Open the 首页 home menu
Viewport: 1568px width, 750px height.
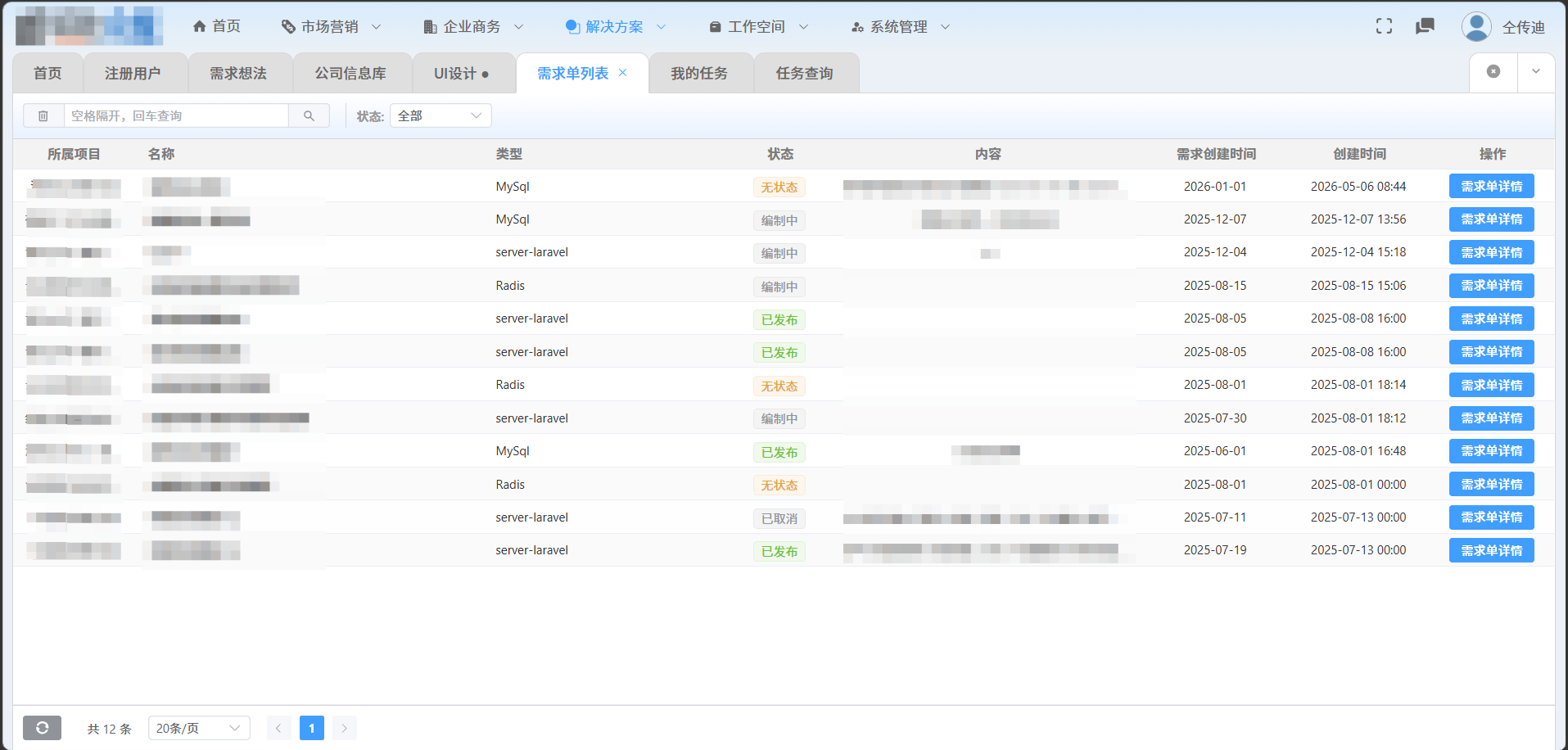click(x=217, y=26)
